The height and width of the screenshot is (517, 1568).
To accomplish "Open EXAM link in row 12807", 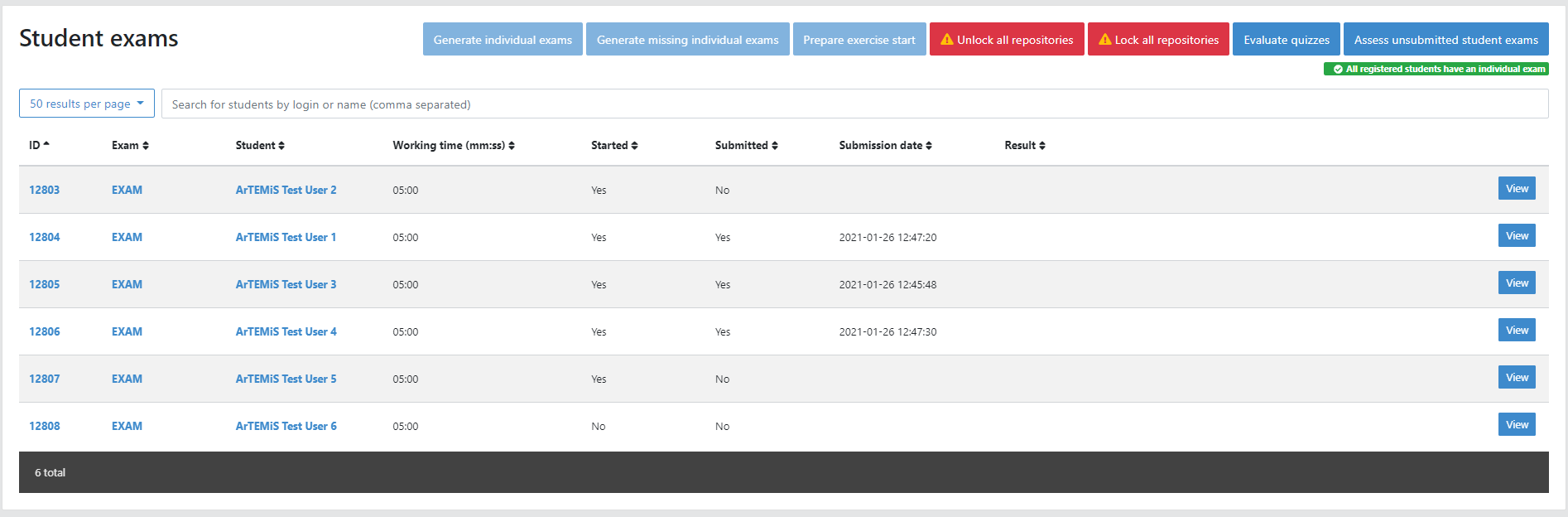I will pyautogui.click(x=127, y=379).
